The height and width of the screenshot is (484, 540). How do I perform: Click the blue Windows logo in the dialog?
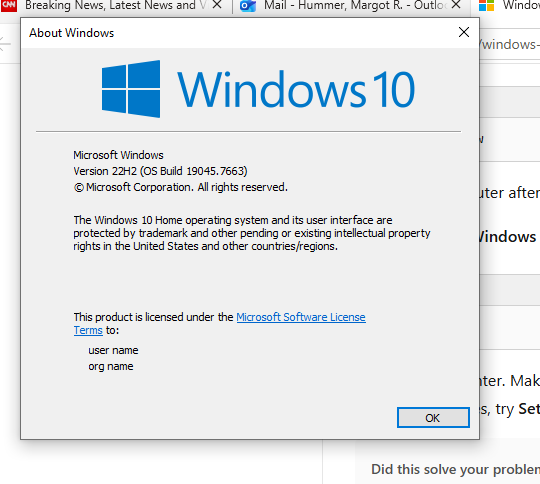(x=131, y=89)
